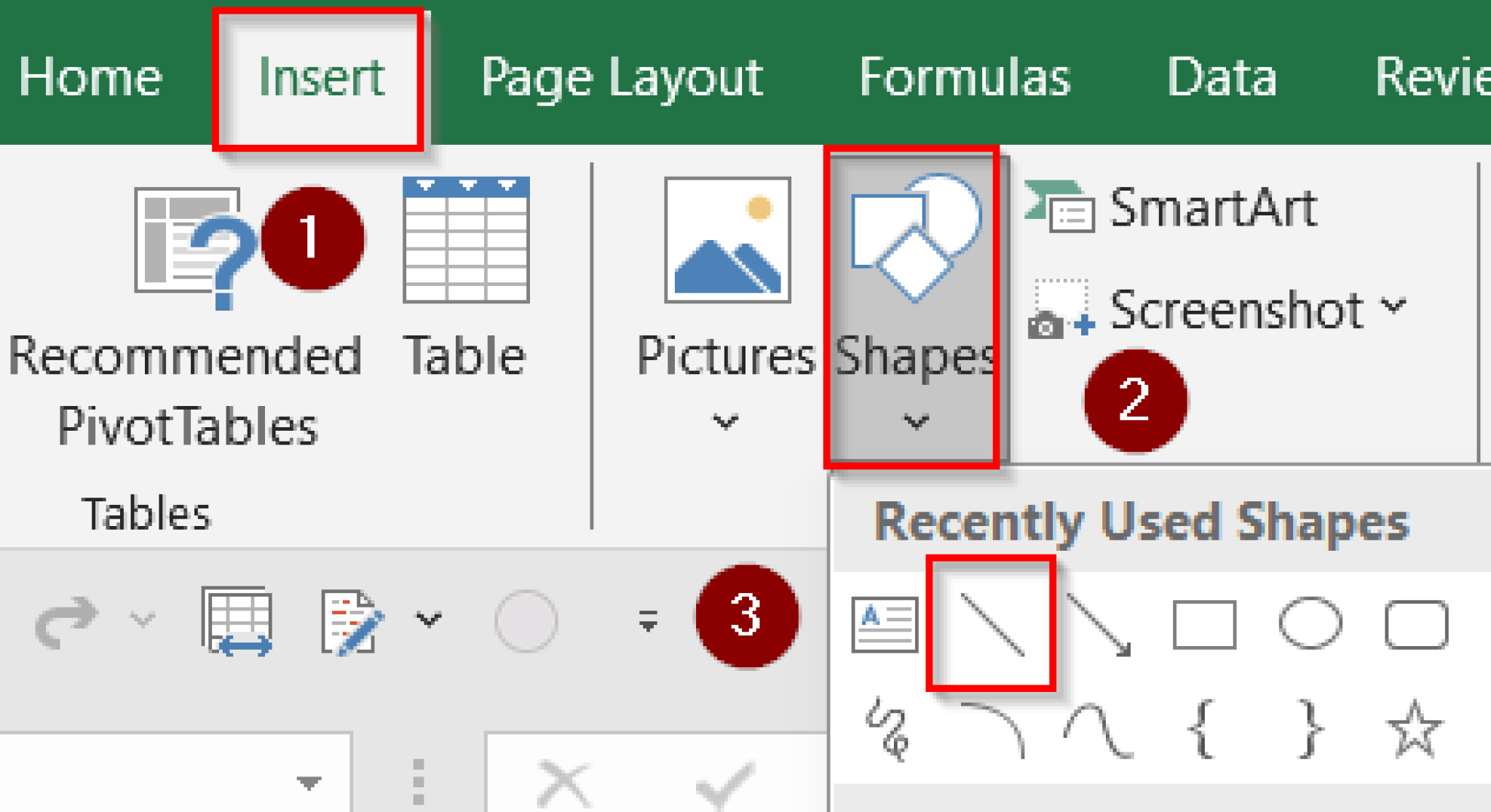The height and width of the screenshot is (812, 1491).
Task: Pick the Text Box from the shapes gallery
Action: [x=885, y=624]
